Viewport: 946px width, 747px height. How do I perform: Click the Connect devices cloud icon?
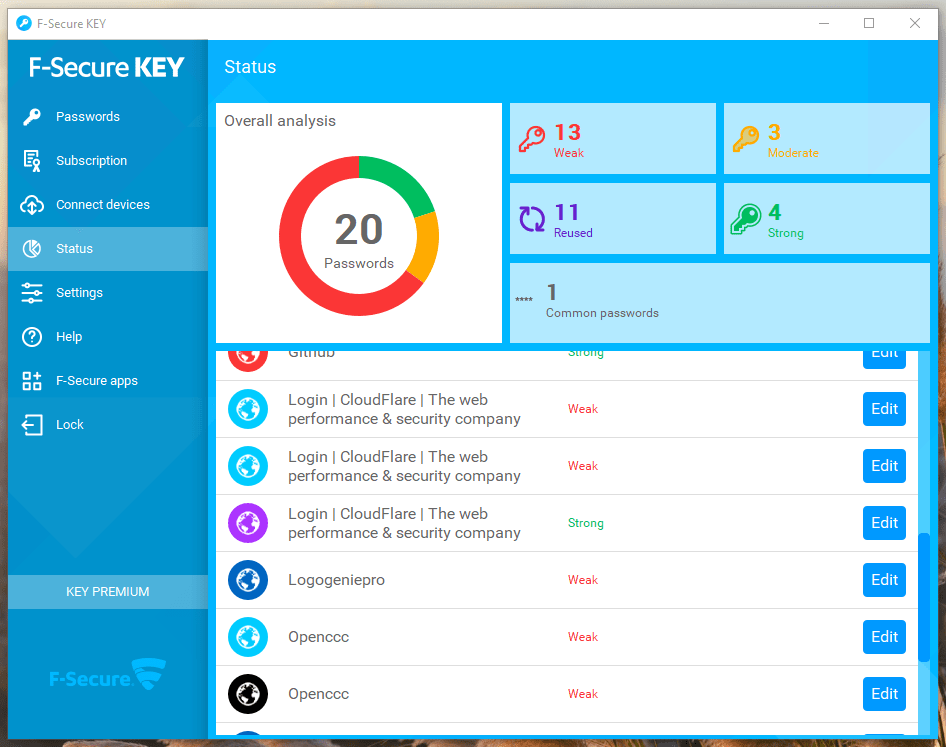point(32,205)
